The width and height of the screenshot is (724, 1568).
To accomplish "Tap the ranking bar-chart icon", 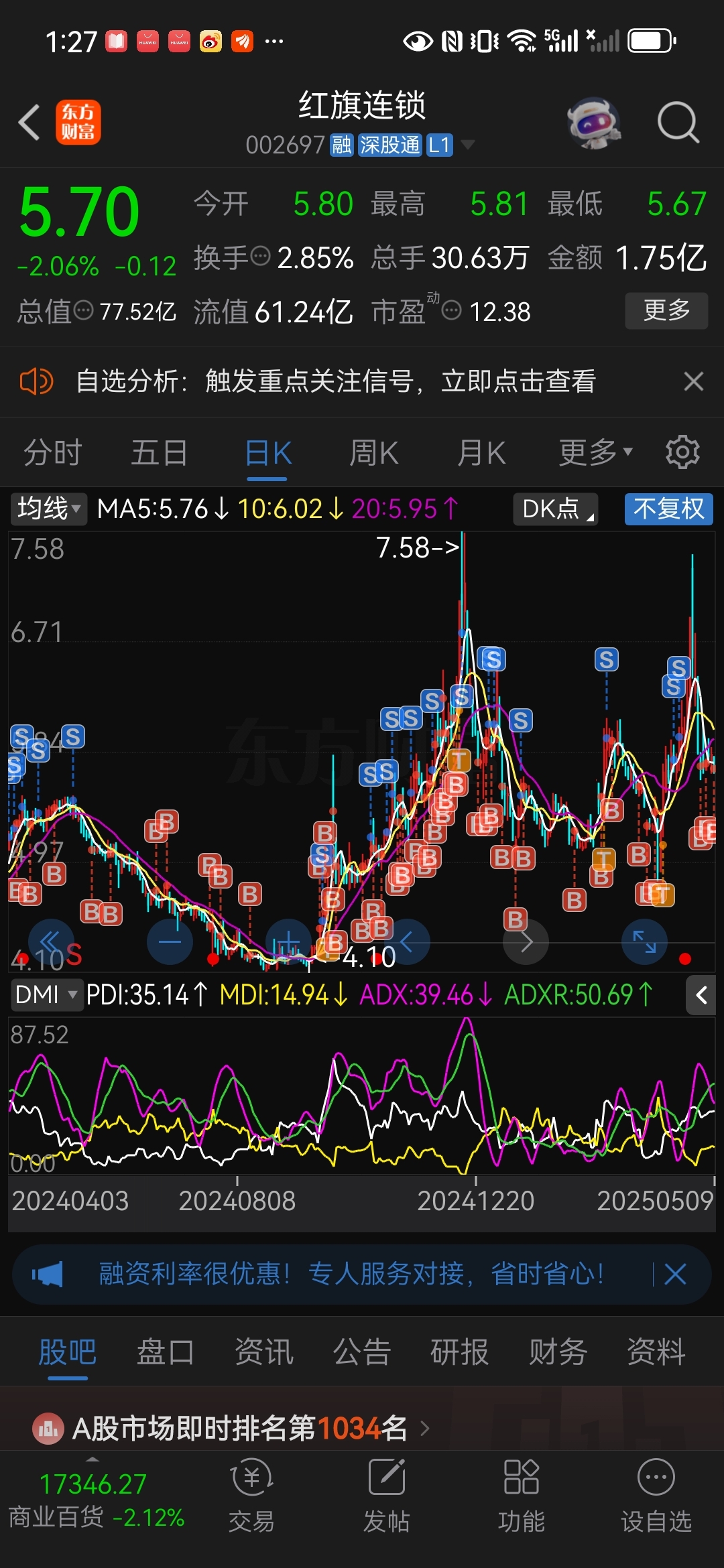I will coord(48,1429).
